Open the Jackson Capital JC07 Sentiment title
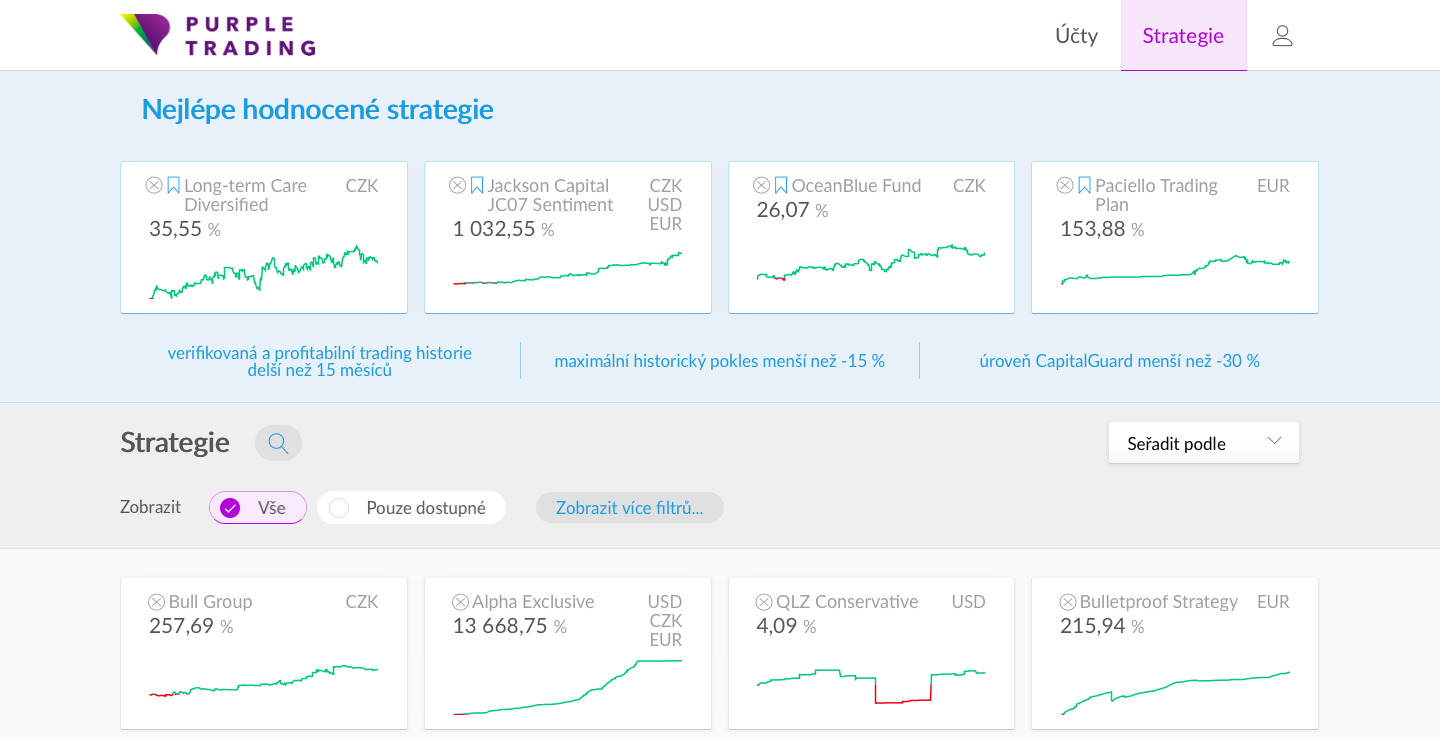Image resolution: width=1440 pixels, height=739 pixels. click(x=550, y=195)
